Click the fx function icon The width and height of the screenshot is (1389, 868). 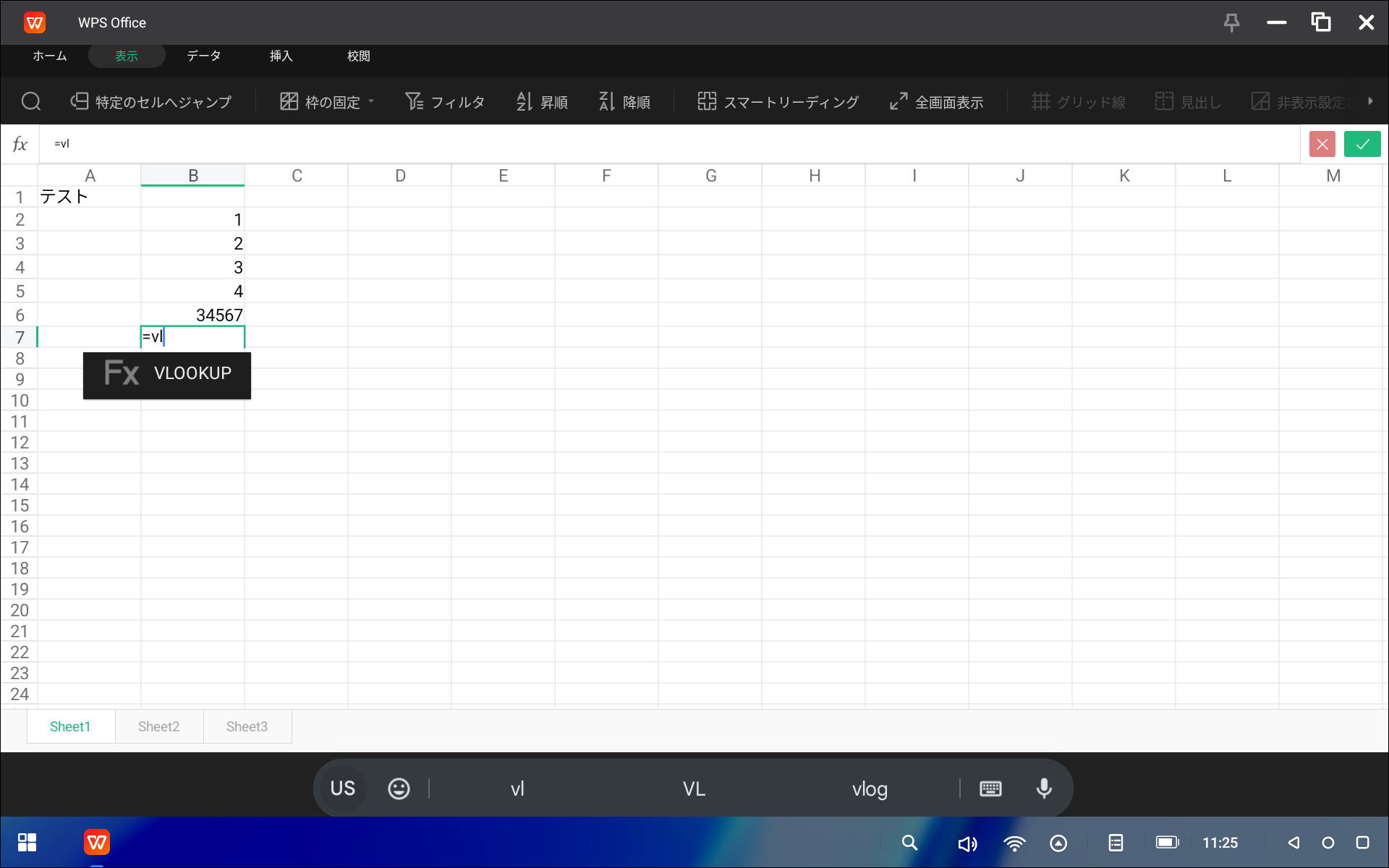(20, 144)
